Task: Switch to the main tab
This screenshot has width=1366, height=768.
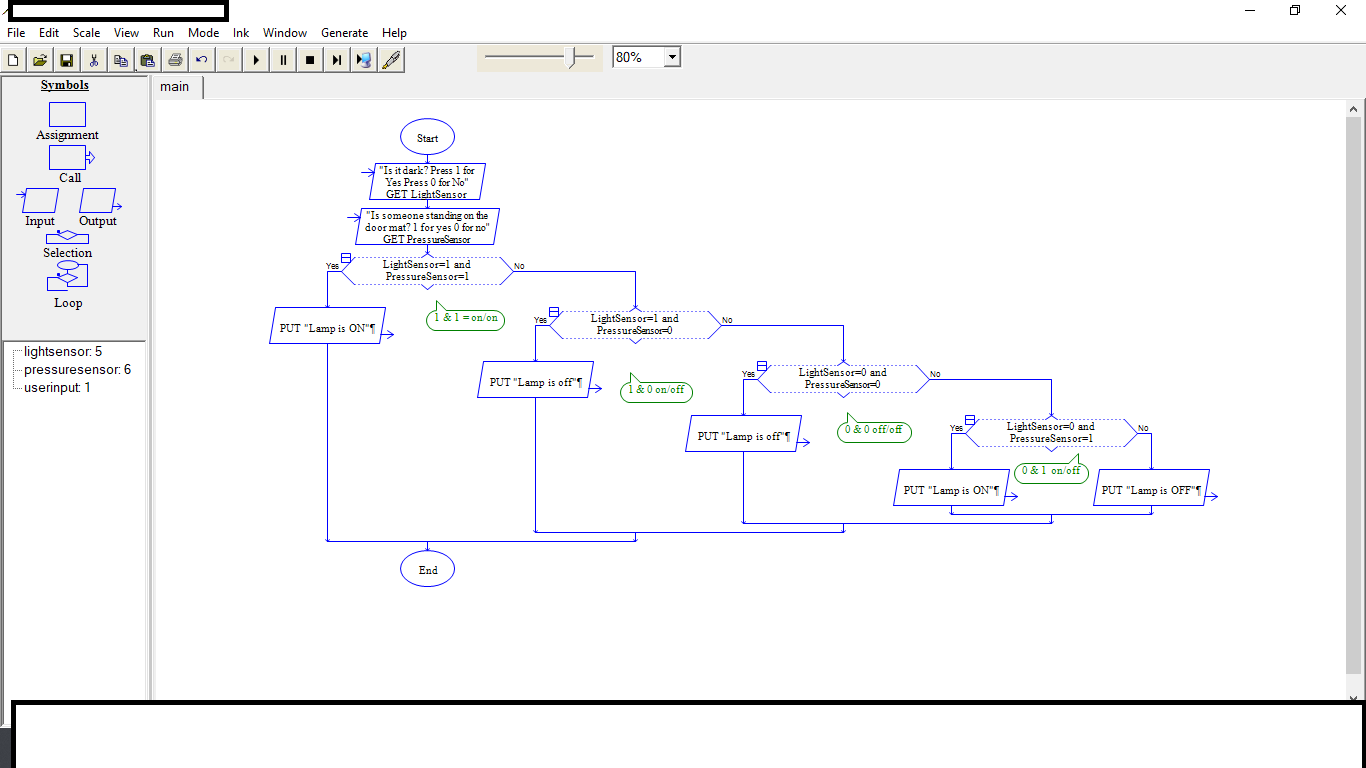Action: coord(176,86)
